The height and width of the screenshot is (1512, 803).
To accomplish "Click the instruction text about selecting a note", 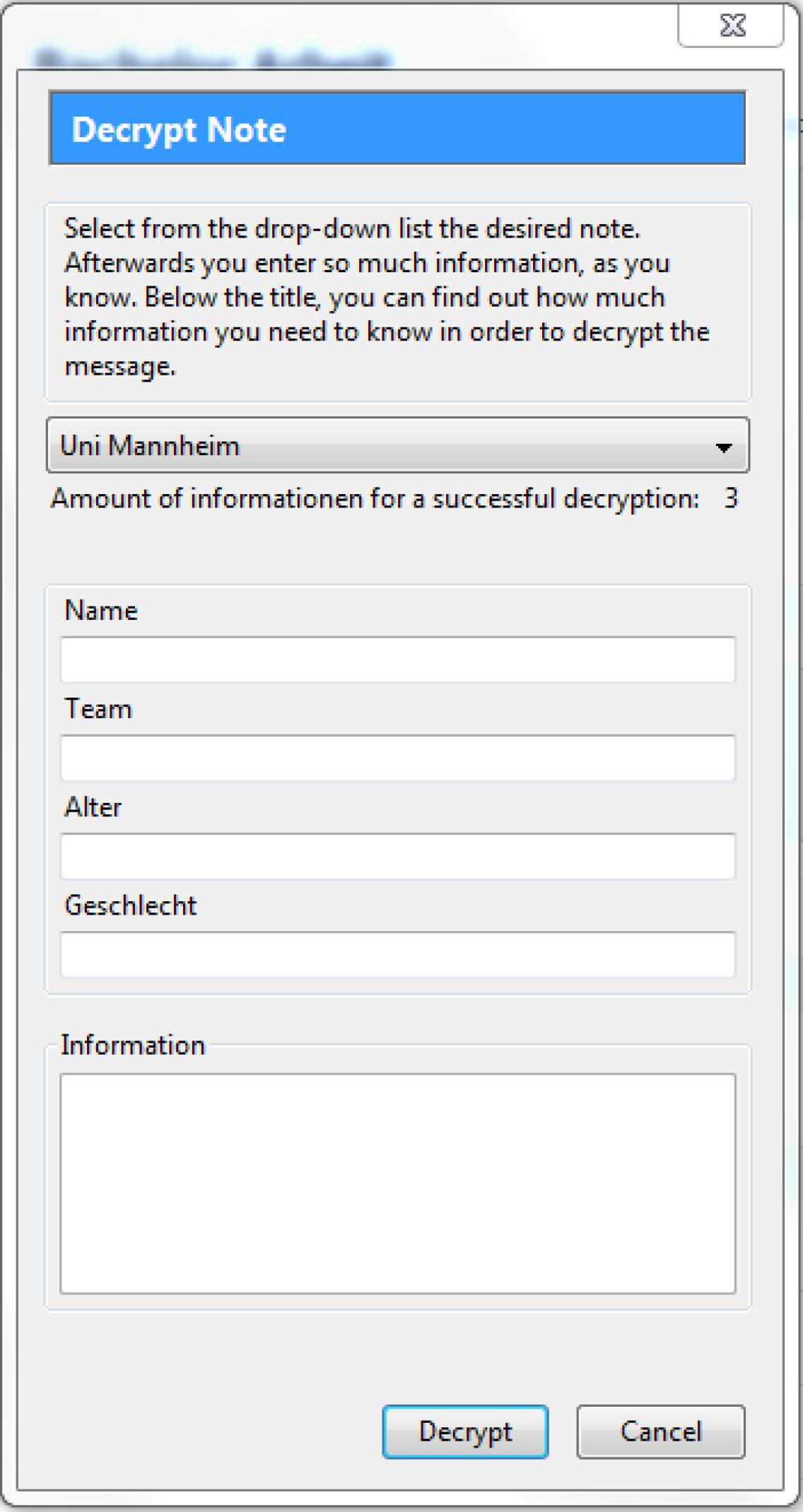I will tap(387, 297).
